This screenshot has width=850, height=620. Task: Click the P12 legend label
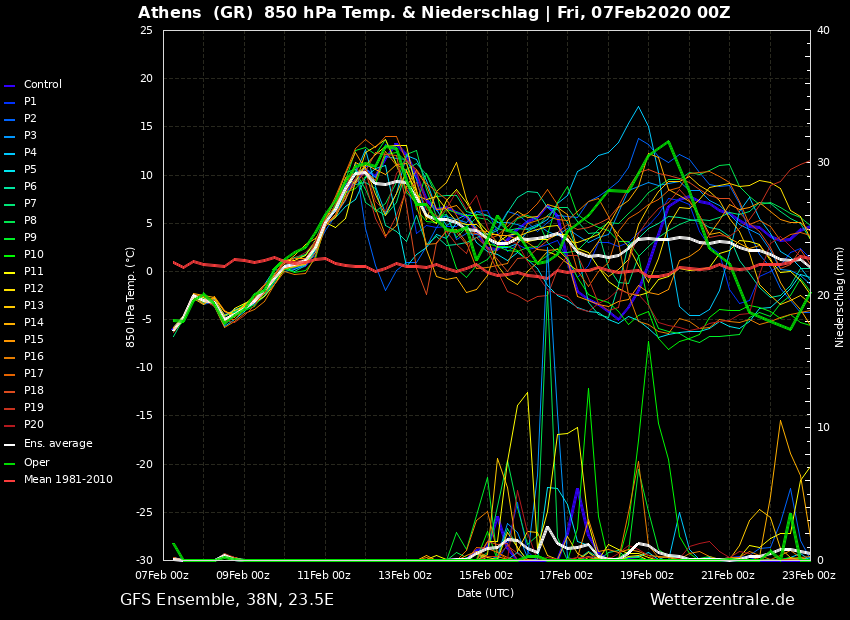(x=34, y=288)
